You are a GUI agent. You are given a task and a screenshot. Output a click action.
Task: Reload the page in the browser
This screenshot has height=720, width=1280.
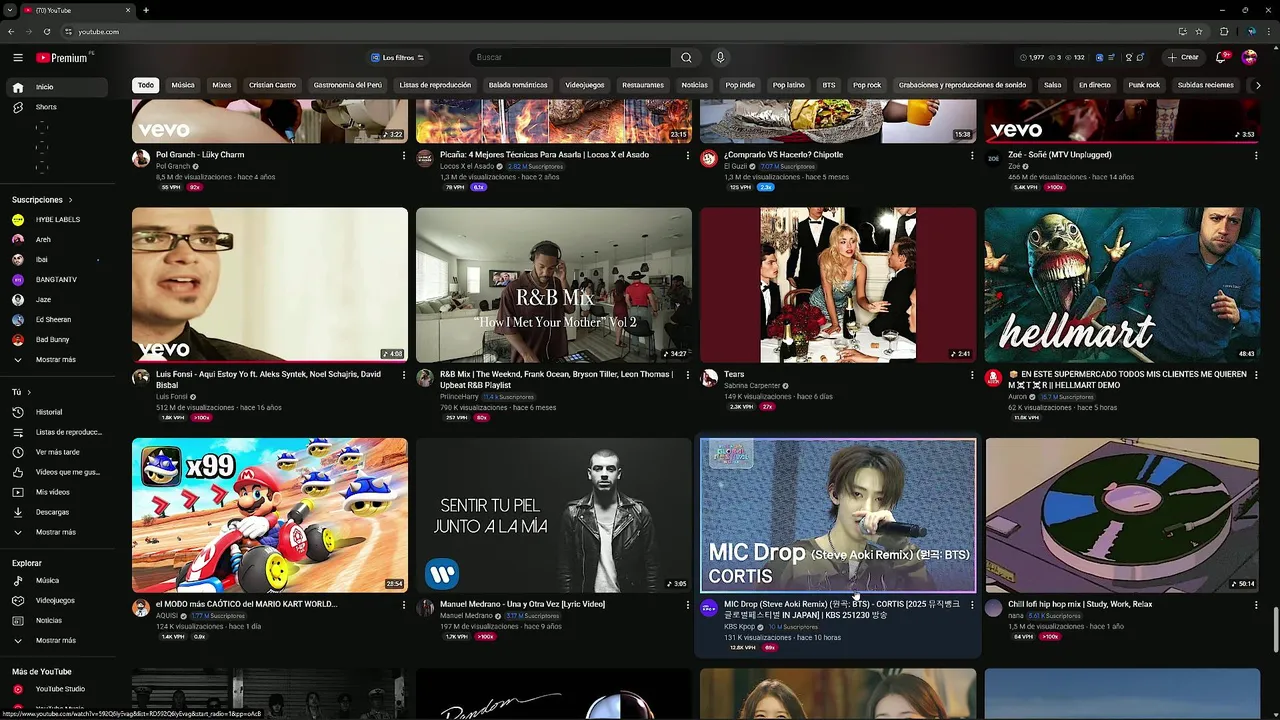tap(46, 32)
